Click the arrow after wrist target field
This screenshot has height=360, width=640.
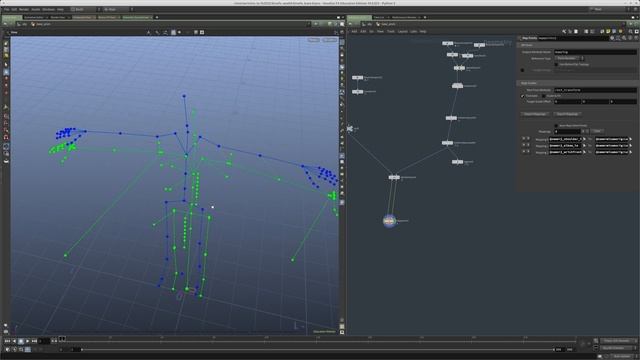point(631,152)
